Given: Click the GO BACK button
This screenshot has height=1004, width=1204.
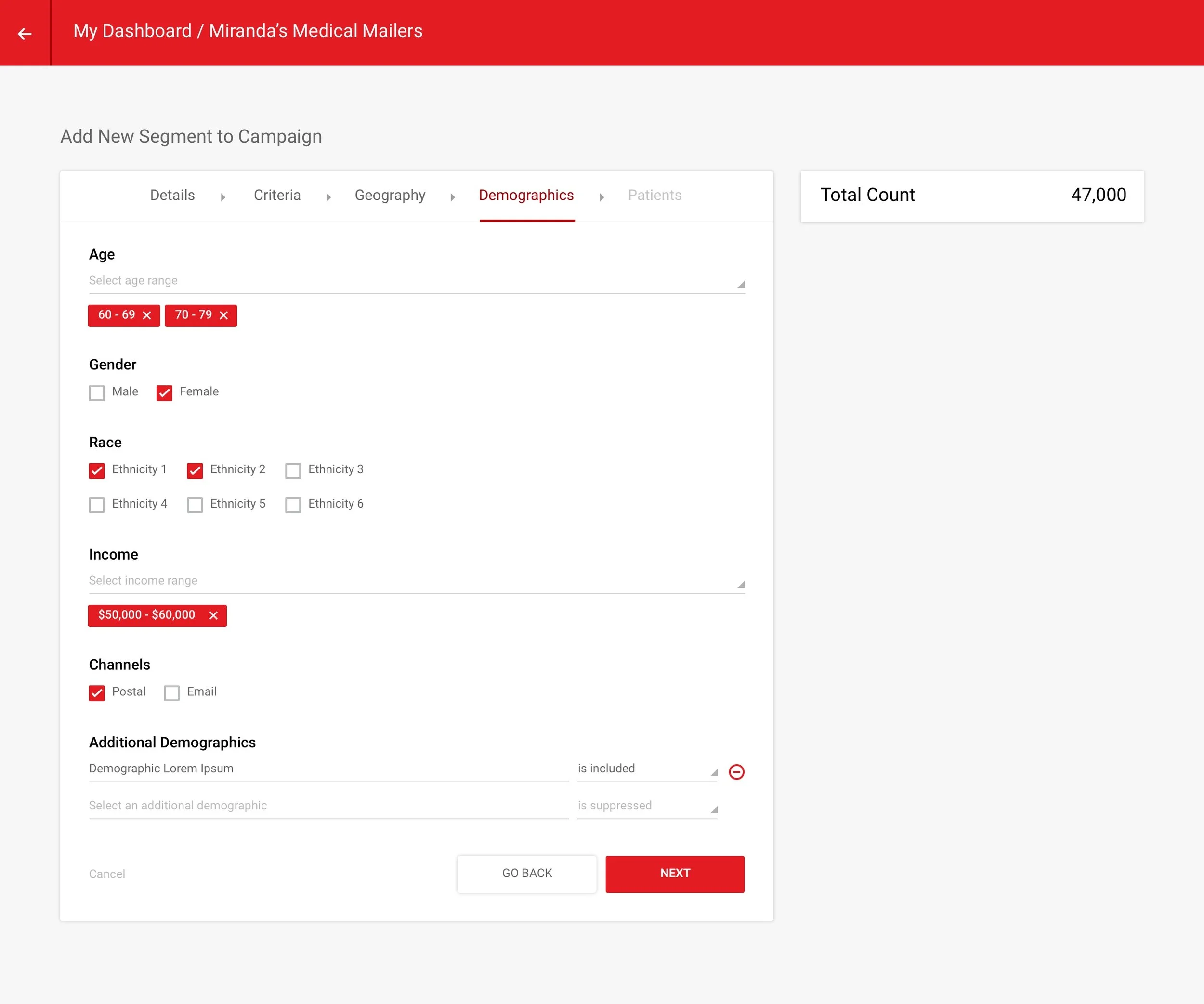Looking at the screenshot, I should coord(526,874).
